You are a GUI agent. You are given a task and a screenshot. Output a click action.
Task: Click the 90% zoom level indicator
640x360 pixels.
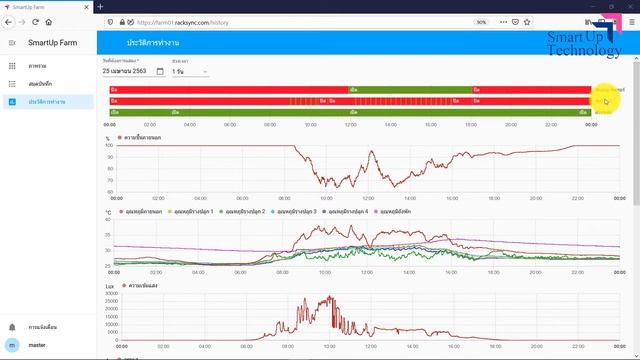(x=481, y=22)
